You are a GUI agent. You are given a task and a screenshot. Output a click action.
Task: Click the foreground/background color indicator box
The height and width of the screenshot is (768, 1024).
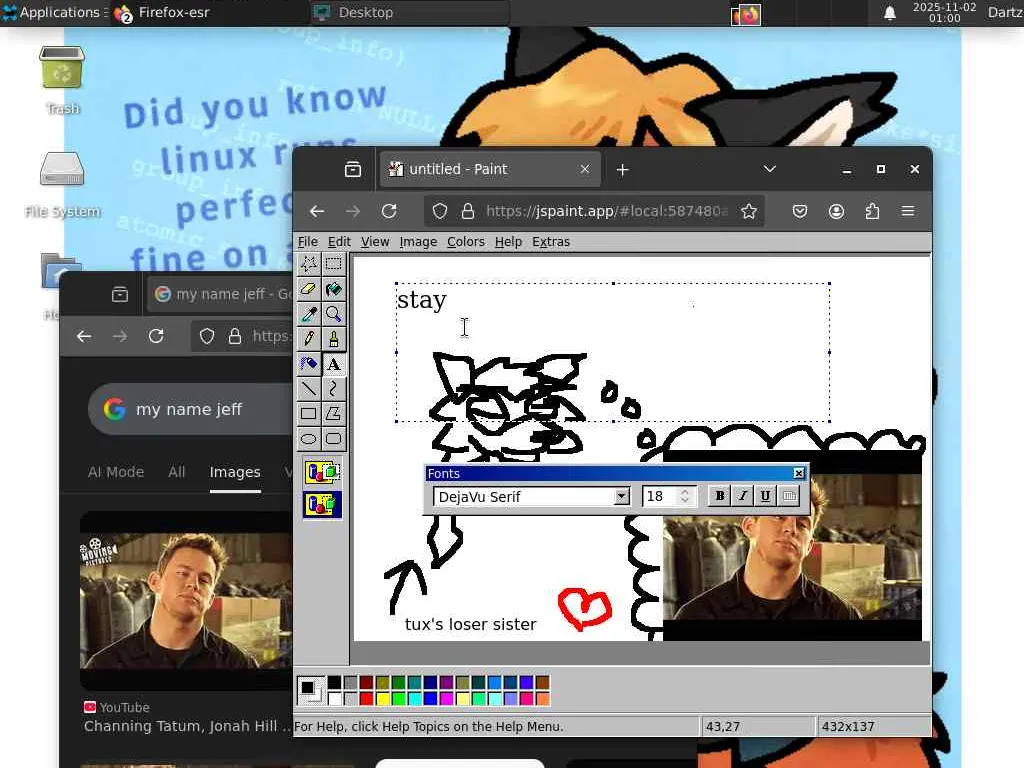click(310, 690)
